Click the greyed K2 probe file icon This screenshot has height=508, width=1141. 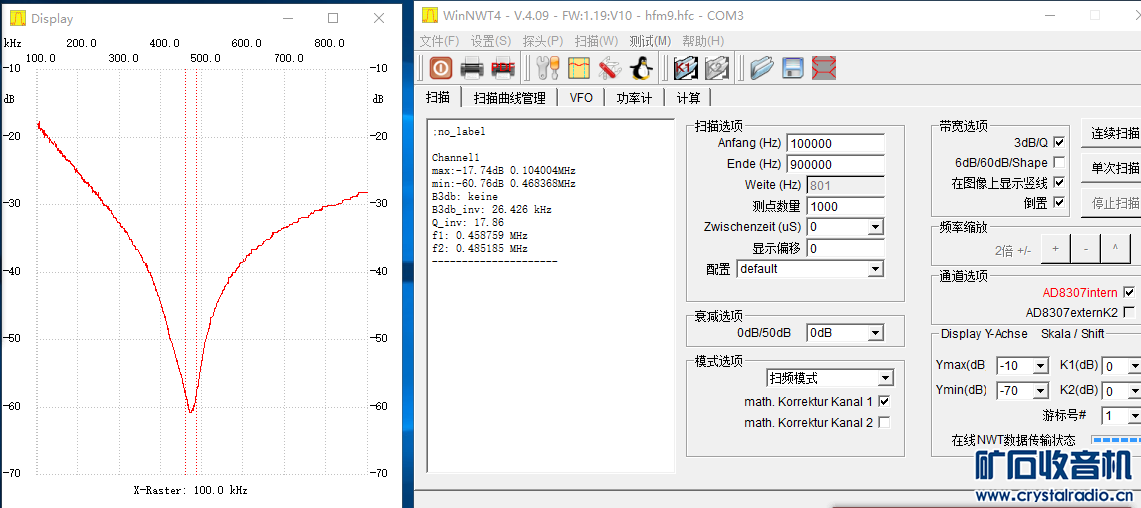pos(717,68)
